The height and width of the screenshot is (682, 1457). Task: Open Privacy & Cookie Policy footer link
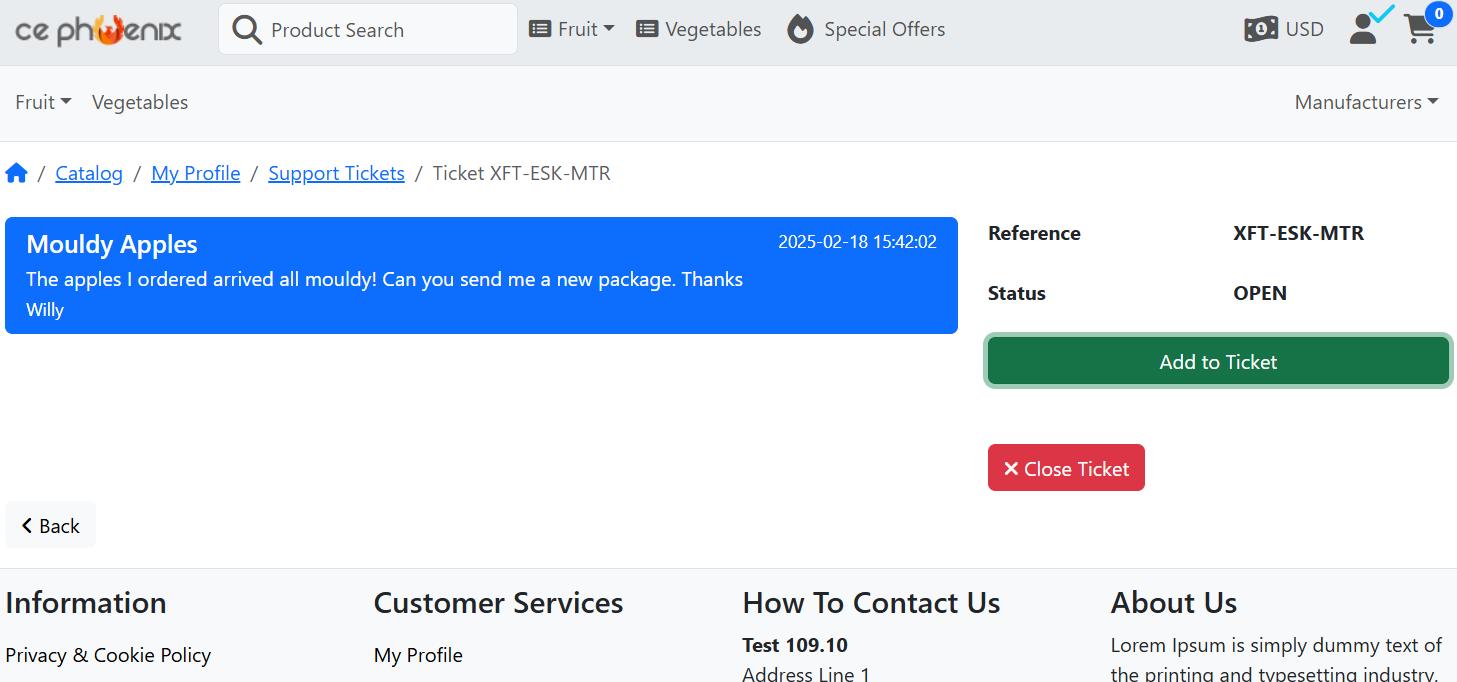(108, 655)
